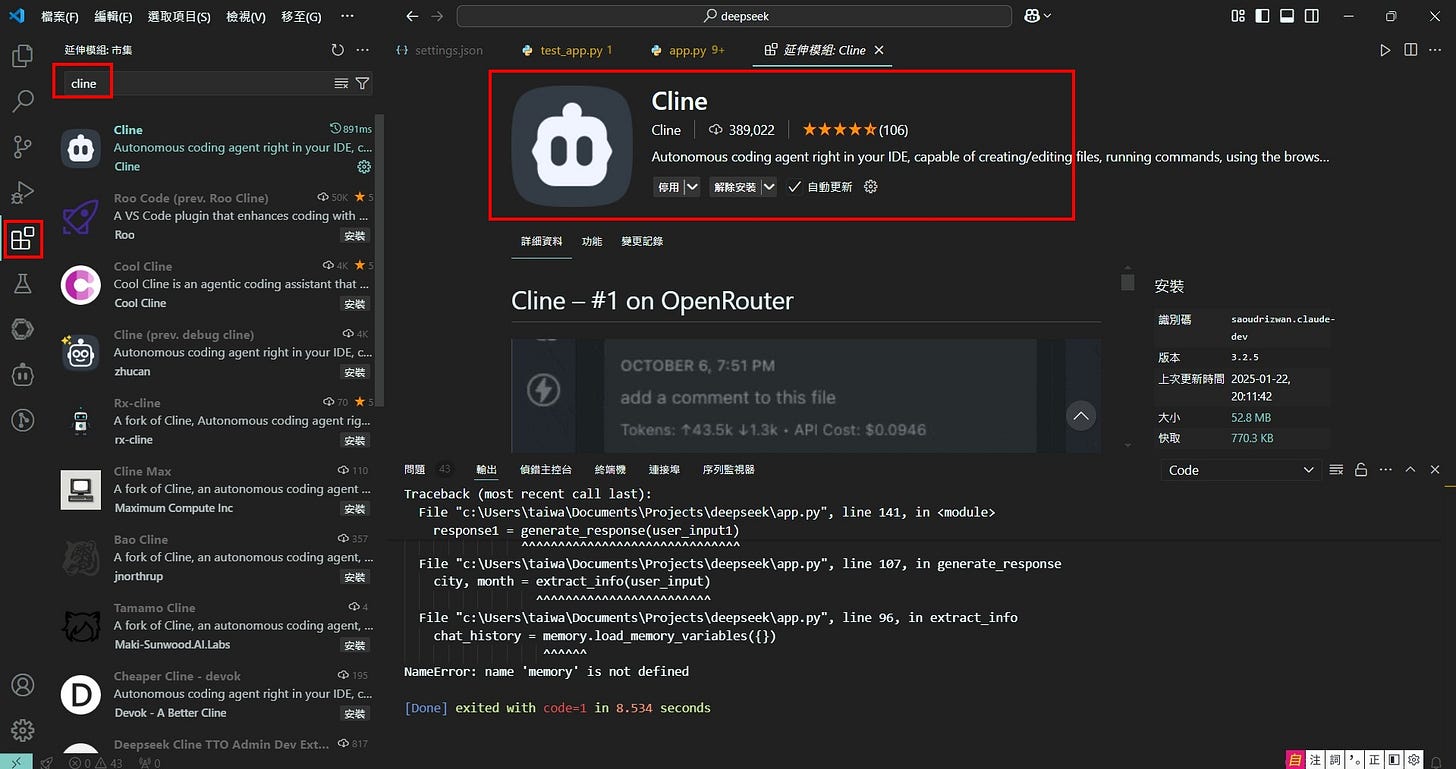Toggle bottom panel visibility
This screenshot has height=769, width=1456.
point(1288,16)
